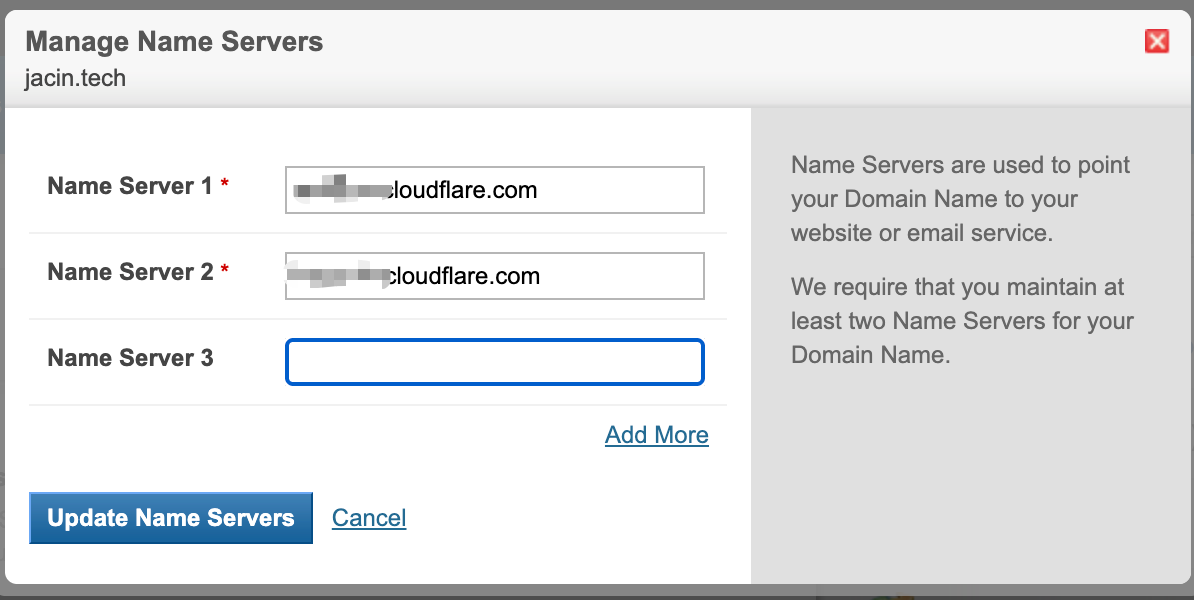Click the Name Server 2 label
This screenshot has height=600, width=1194.
pyautogui.click(x=130, y=272)
